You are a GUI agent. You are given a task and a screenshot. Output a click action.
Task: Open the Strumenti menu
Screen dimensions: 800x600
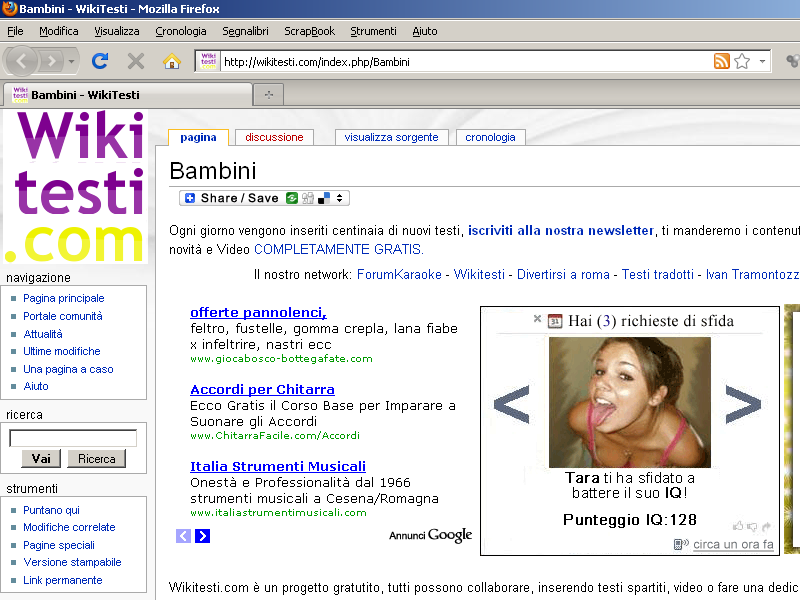(x=373, y=31)
